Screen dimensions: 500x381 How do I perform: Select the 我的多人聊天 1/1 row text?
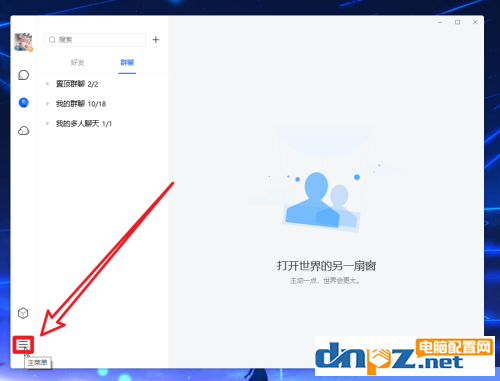(x=84, y=124)
